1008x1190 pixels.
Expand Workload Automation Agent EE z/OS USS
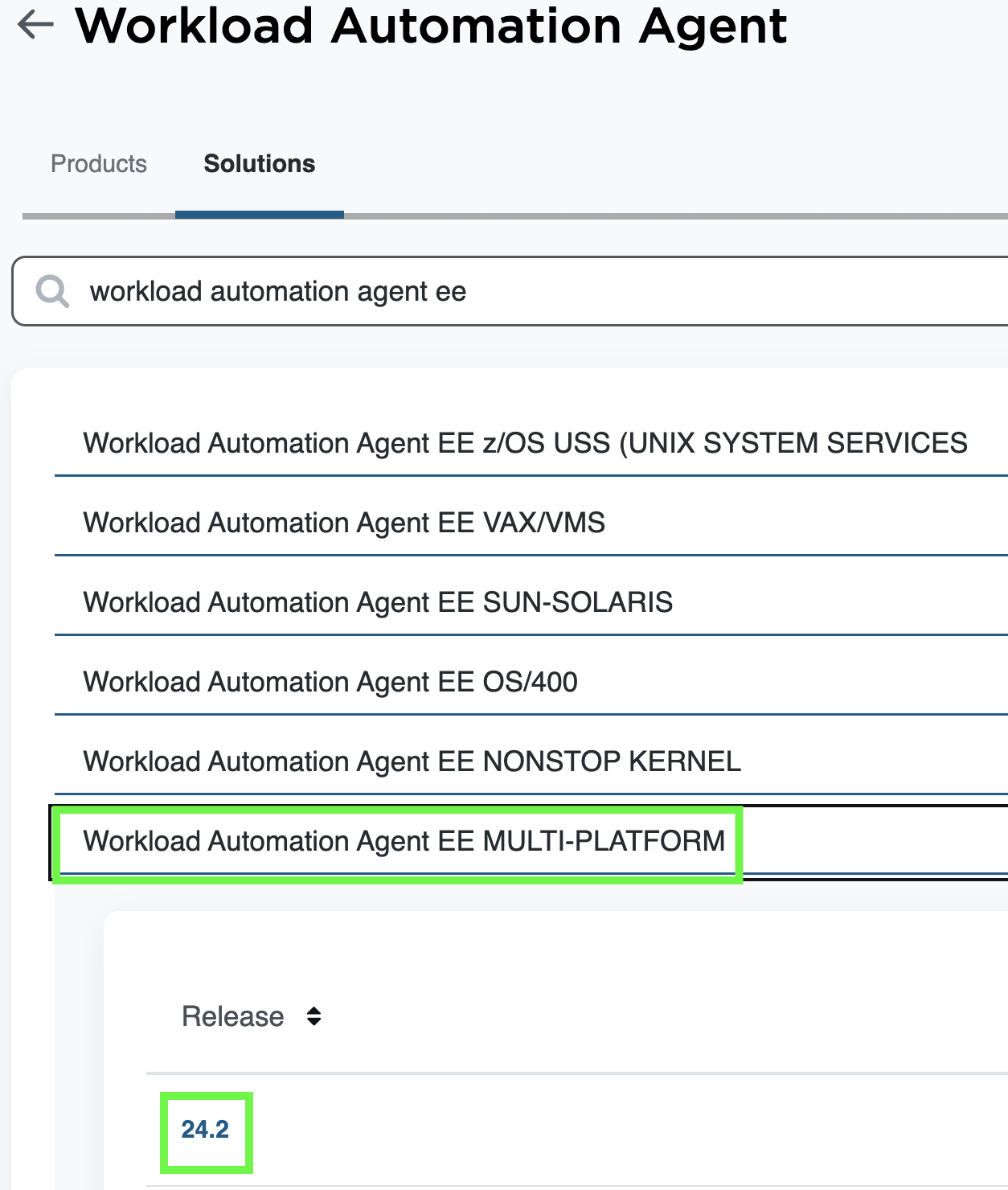coord(531,443)
